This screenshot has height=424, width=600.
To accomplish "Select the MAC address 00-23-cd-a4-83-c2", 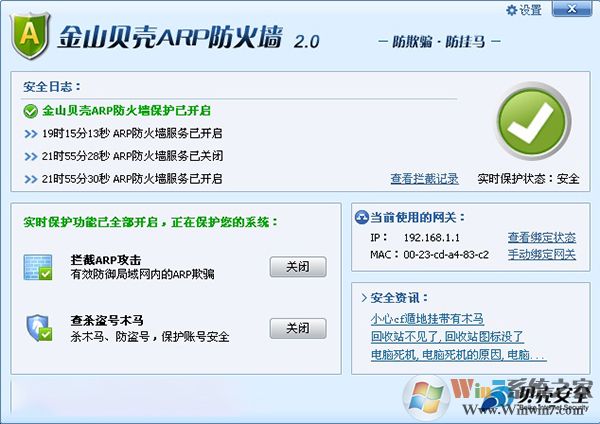I will tap(446, 254).
